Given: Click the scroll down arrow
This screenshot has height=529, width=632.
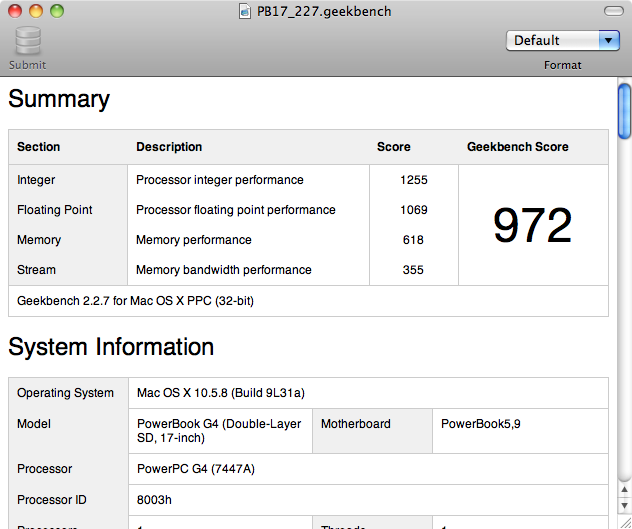Looking at the screenshot, I should 624,505.
